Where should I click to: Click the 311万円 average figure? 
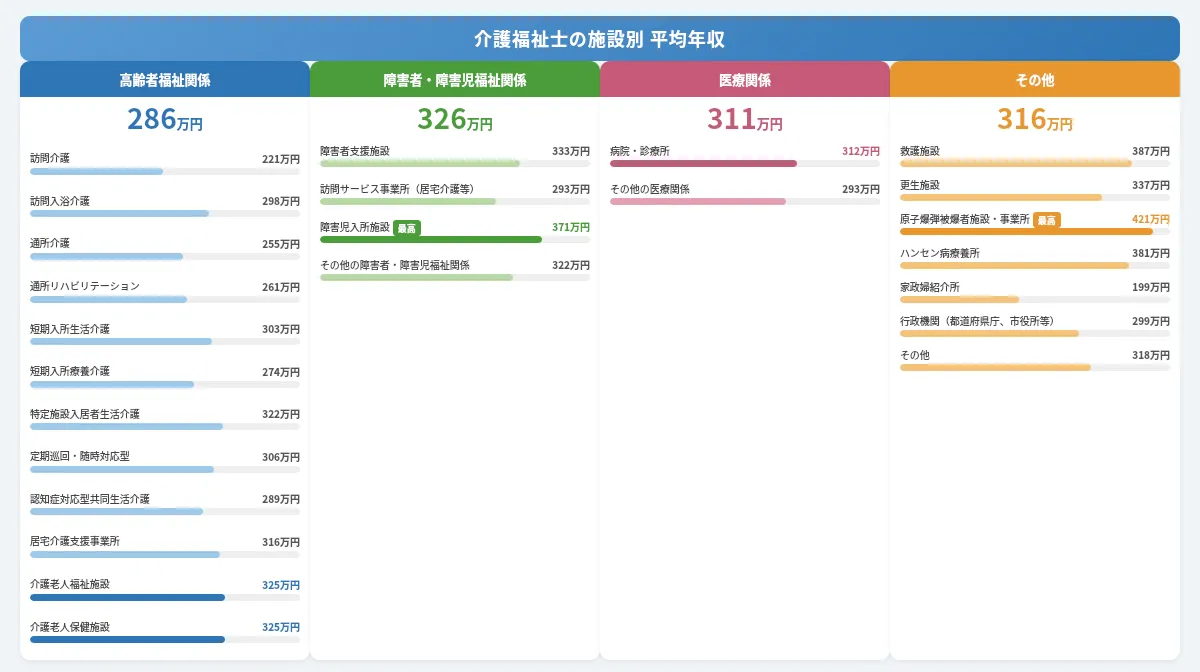click(x=745, y=119)
